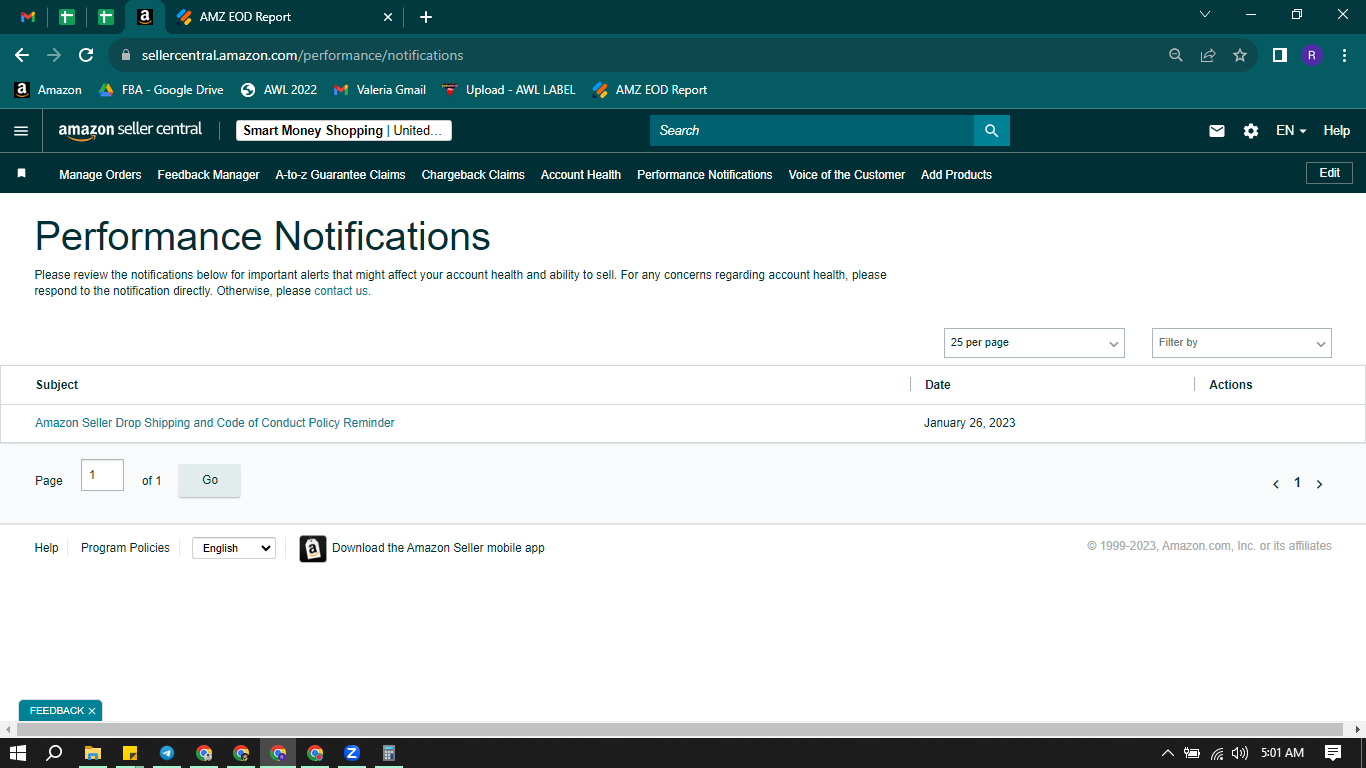Click the share page icon in address bar

point(1208,55)
